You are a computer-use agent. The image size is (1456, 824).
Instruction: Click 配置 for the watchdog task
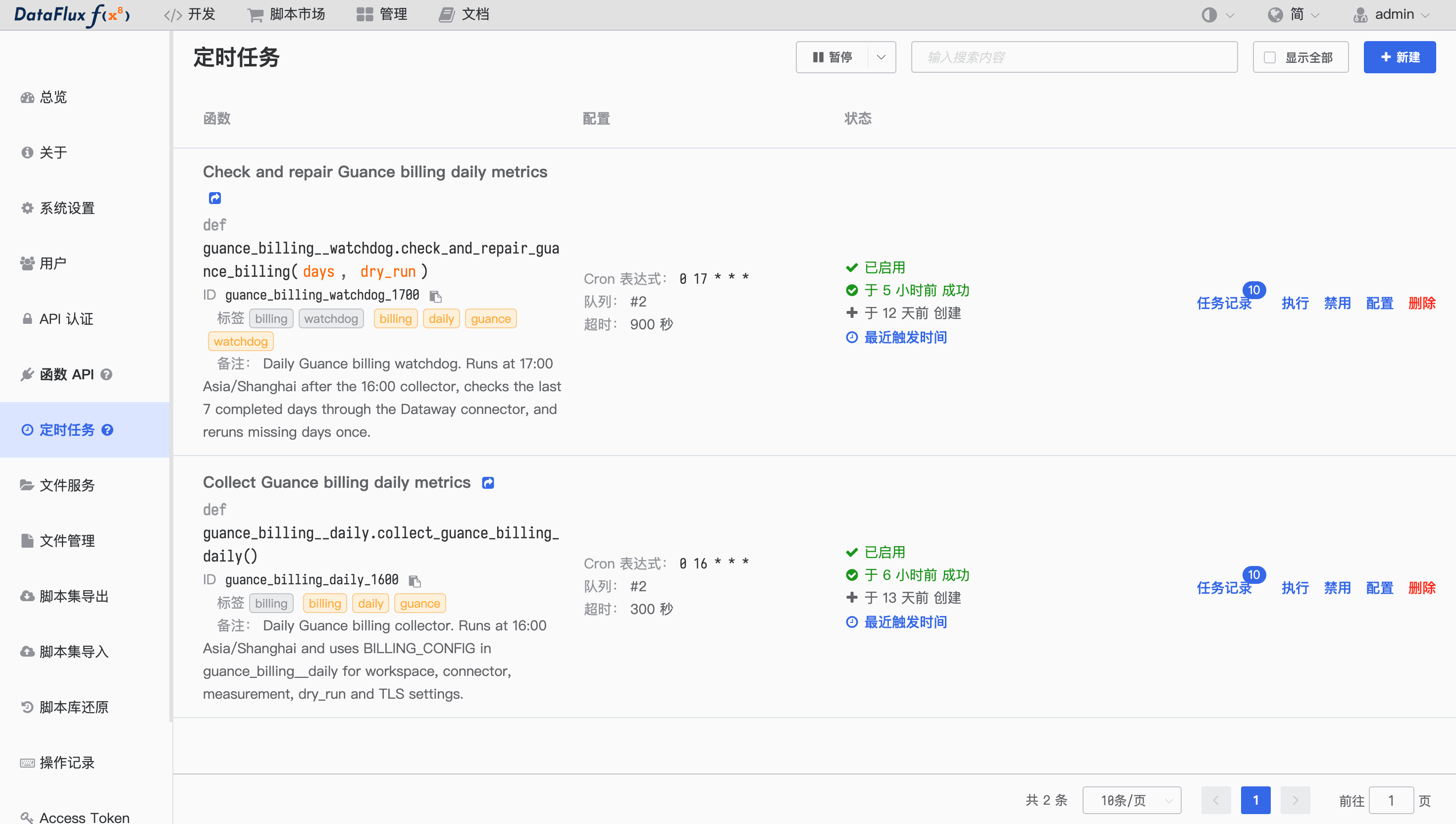coord(1380,304)
